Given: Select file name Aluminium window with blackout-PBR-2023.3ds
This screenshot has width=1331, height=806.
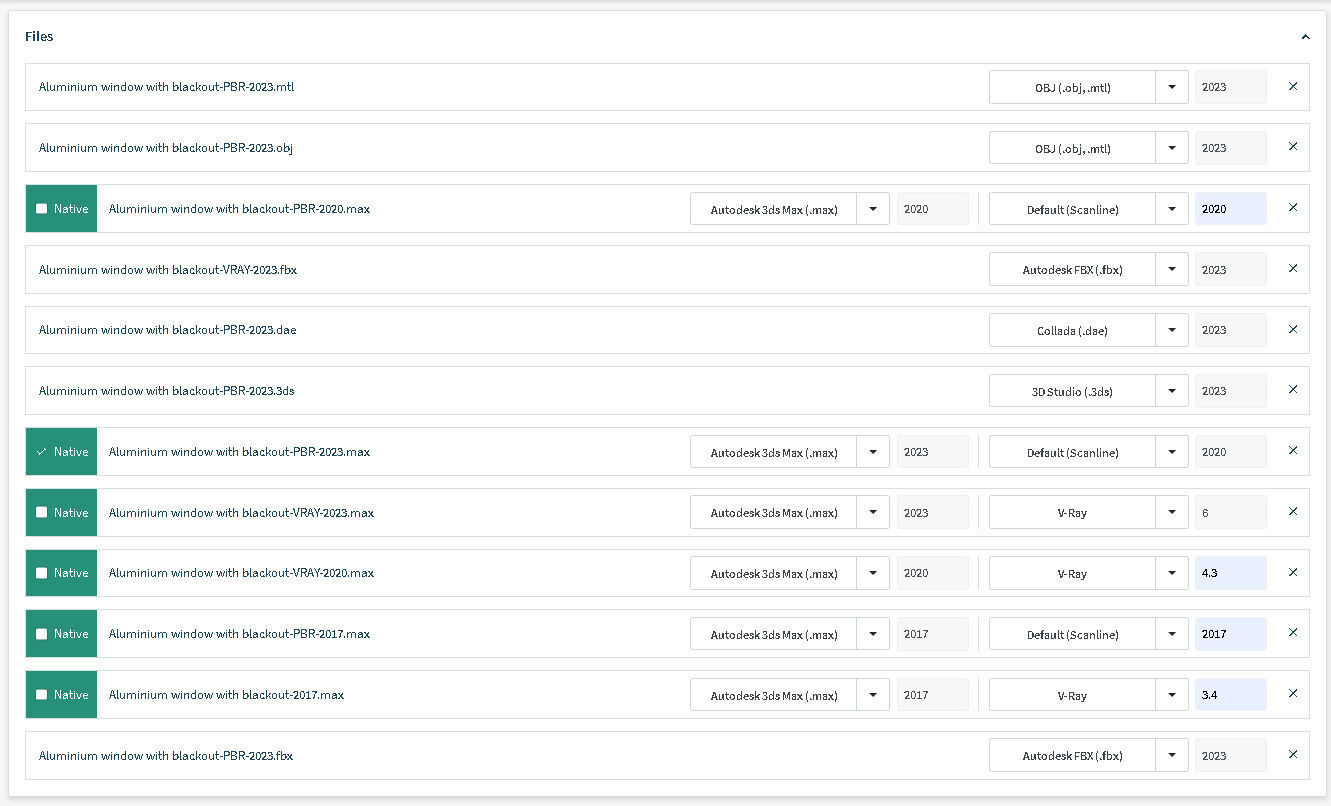Looking at the screenshot, I should pyautogui.click(x=167, y=391).
